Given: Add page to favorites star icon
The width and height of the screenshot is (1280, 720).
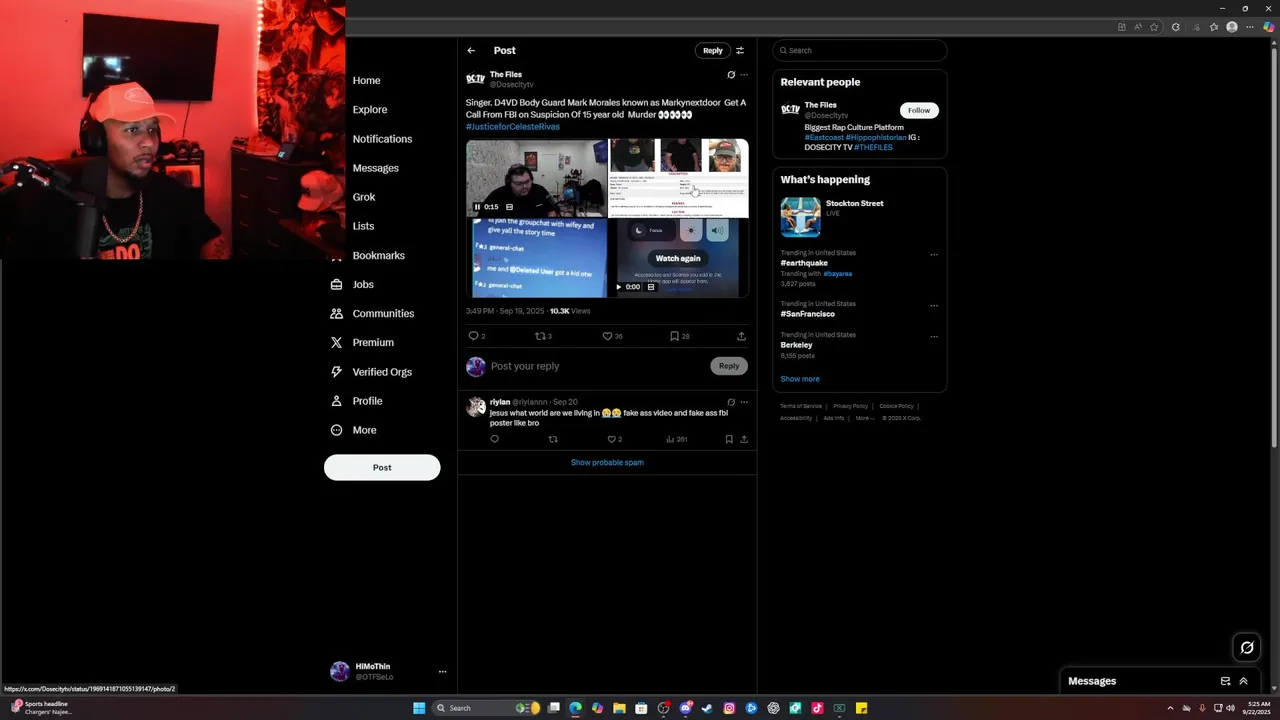Looking at the screenshot, I should 1154,27.
